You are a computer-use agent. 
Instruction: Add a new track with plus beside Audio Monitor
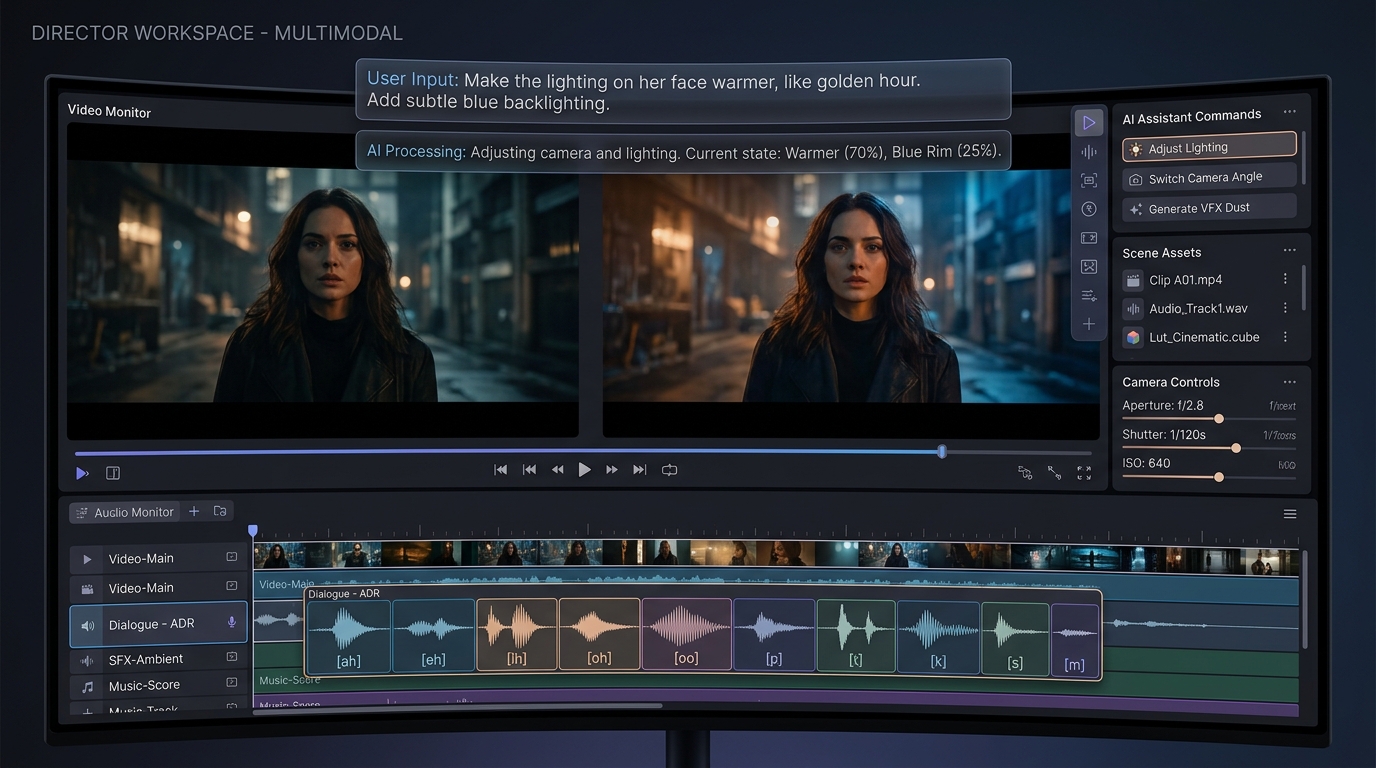click(x=194, y=511)
